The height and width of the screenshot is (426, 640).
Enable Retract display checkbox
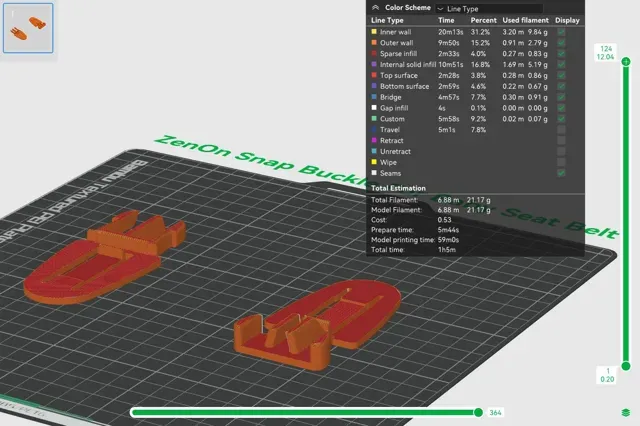click(x=561, y=140)
